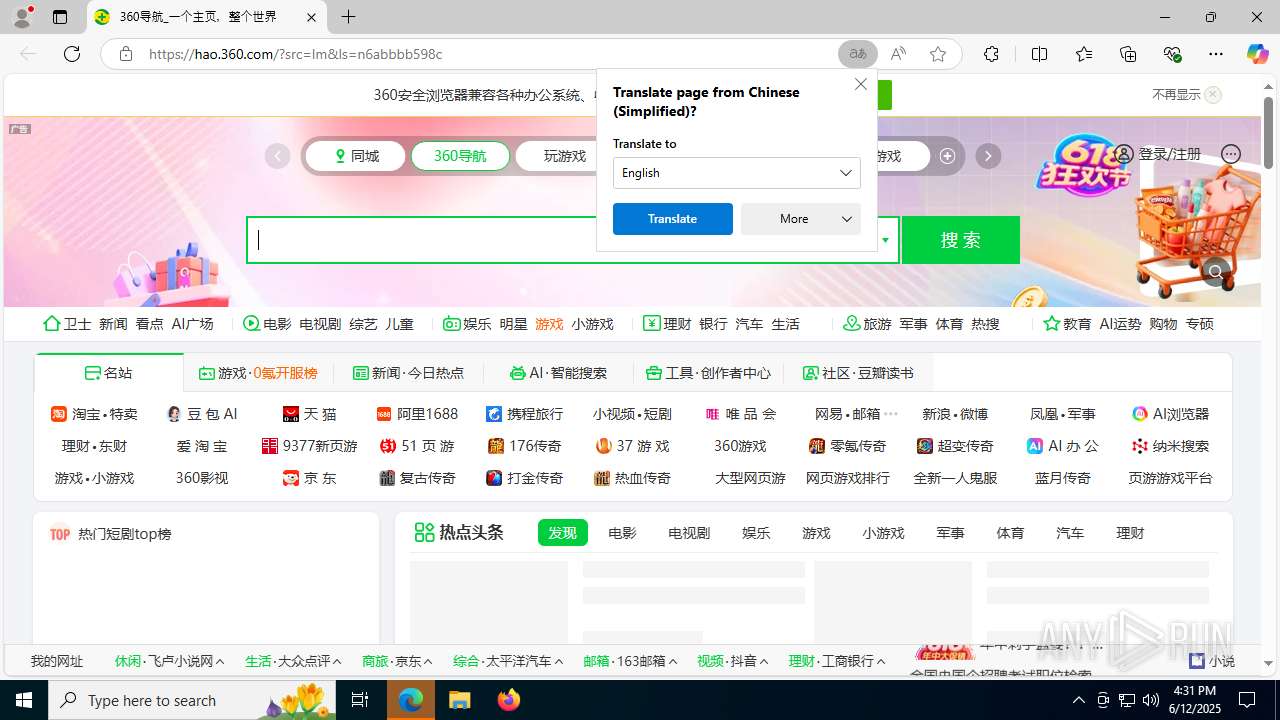Open the 携程旅行 link
This screenshot has width=1280, height=720.
click(524, 414)
